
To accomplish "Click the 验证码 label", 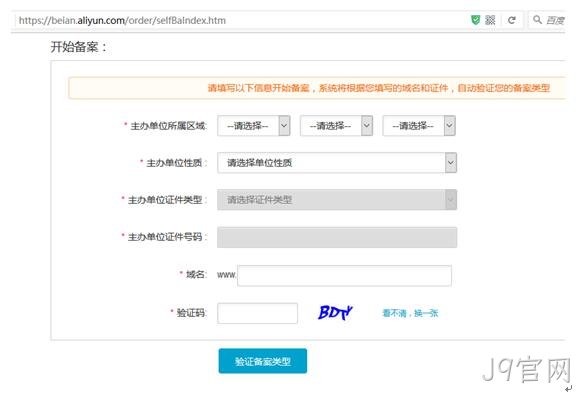I will click(x=191, y=313).
